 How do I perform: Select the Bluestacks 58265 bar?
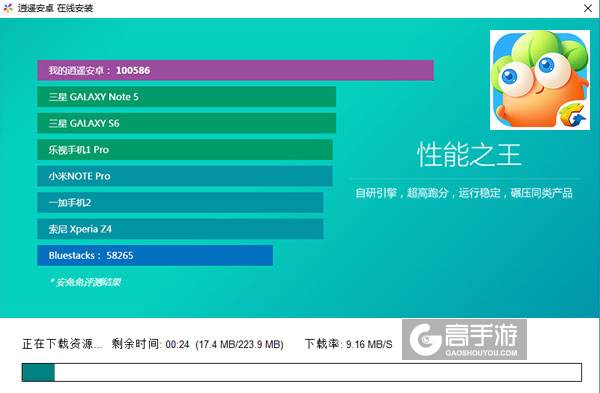point(155,255)
